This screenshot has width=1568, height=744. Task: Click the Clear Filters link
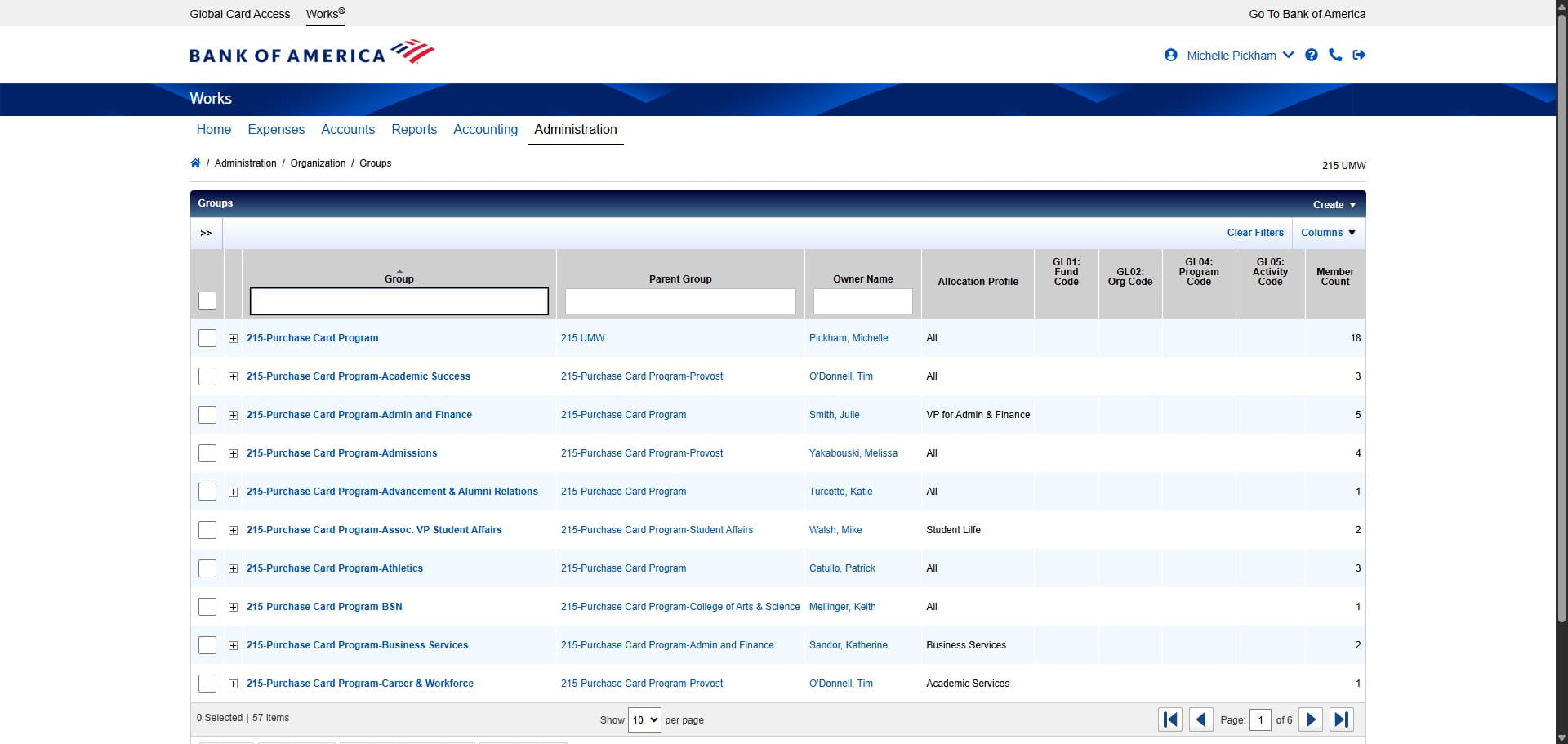click(x=1254, y=233)
